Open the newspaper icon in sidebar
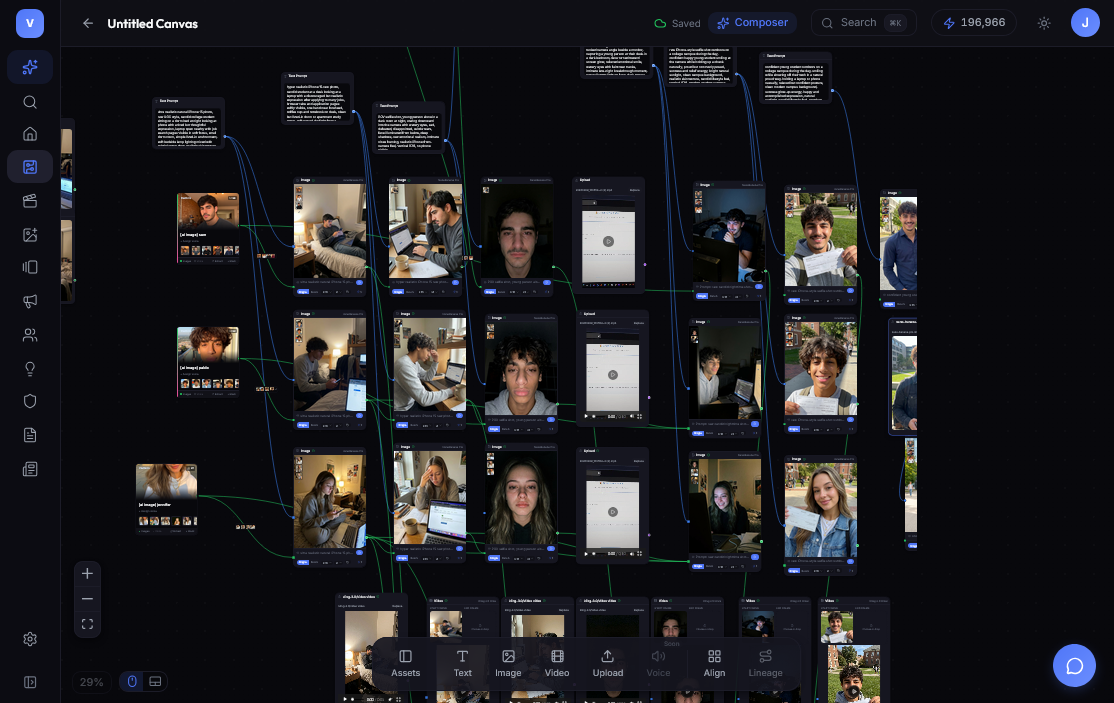 coord(30,469)
